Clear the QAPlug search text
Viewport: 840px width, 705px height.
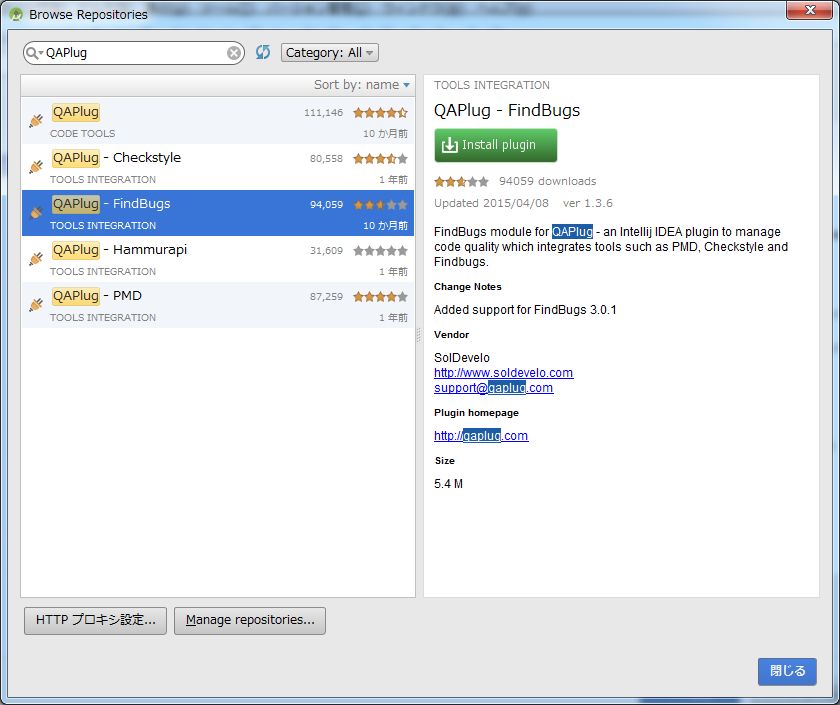point(234,52)
